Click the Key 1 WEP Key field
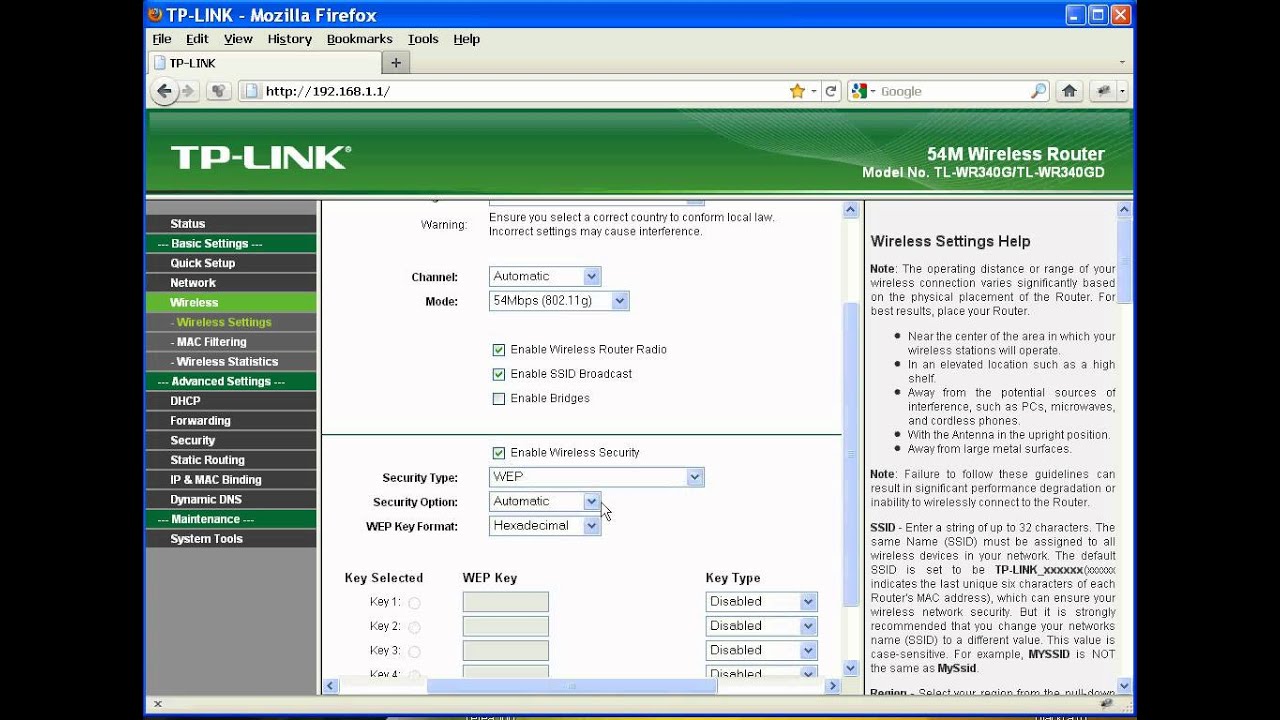The image size is (1280, 720). 506,602
